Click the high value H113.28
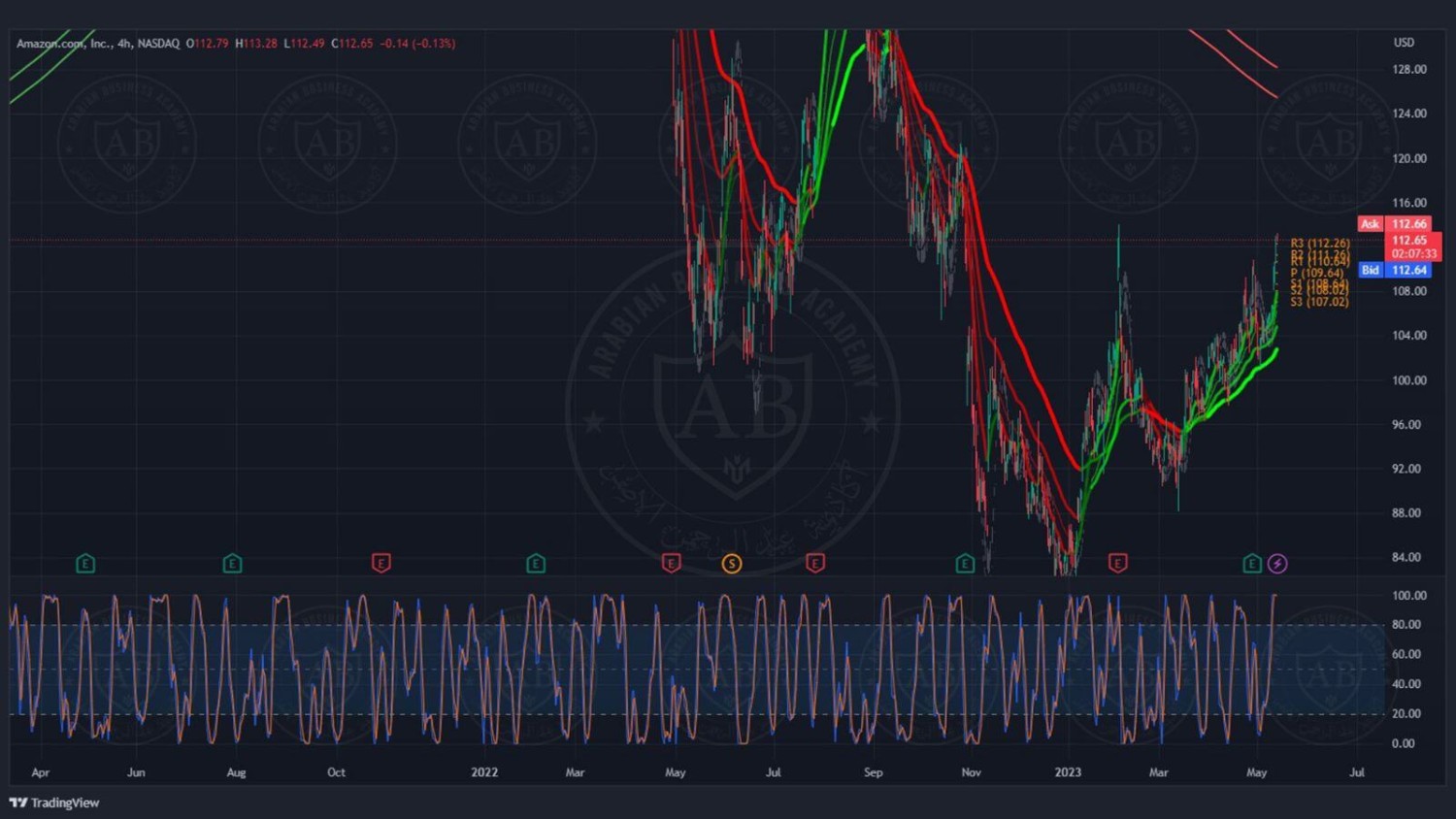 [x=256, y=43]
